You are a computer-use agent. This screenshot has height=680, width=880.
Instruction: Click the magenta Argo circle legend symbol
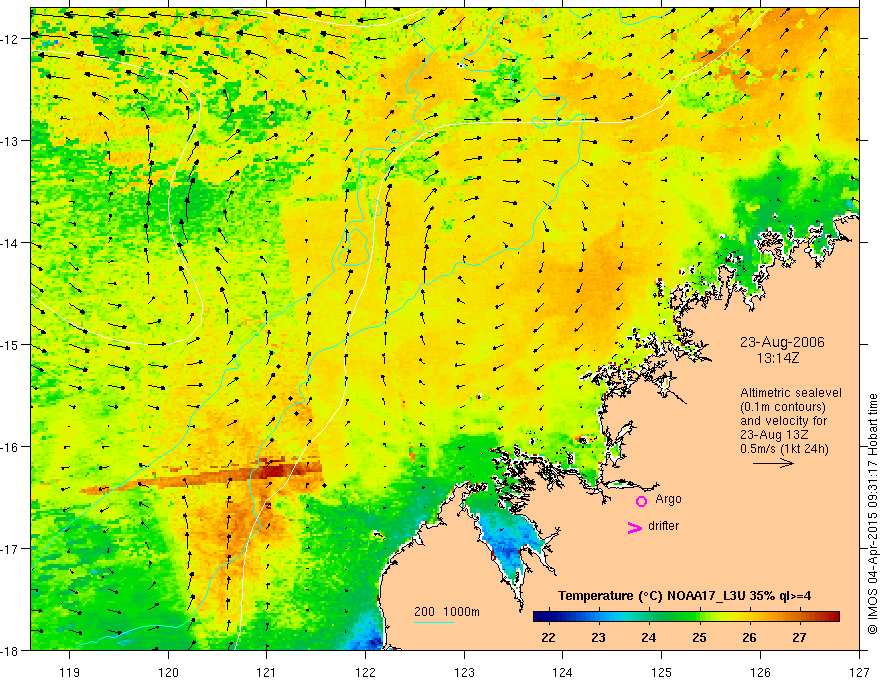coord(641,501)
